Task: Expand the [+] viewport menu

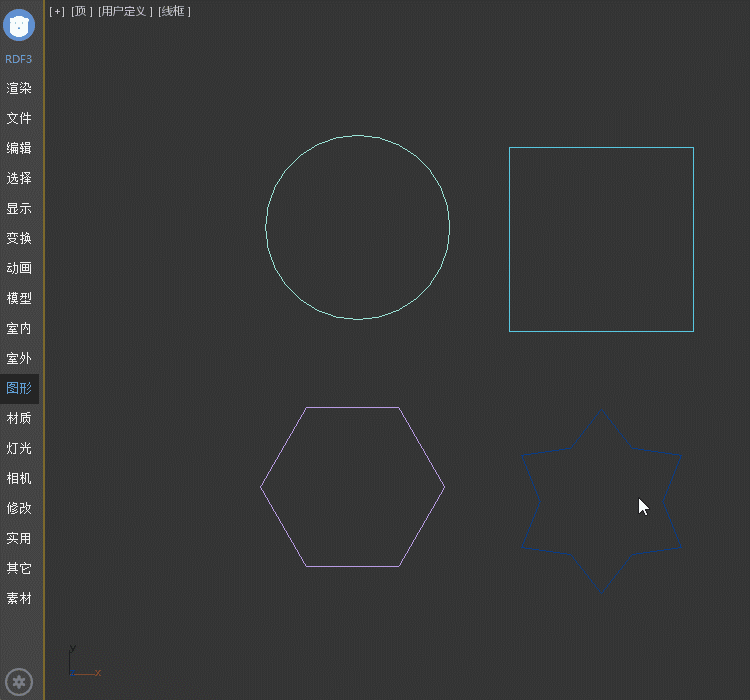Action: point(56,11)
